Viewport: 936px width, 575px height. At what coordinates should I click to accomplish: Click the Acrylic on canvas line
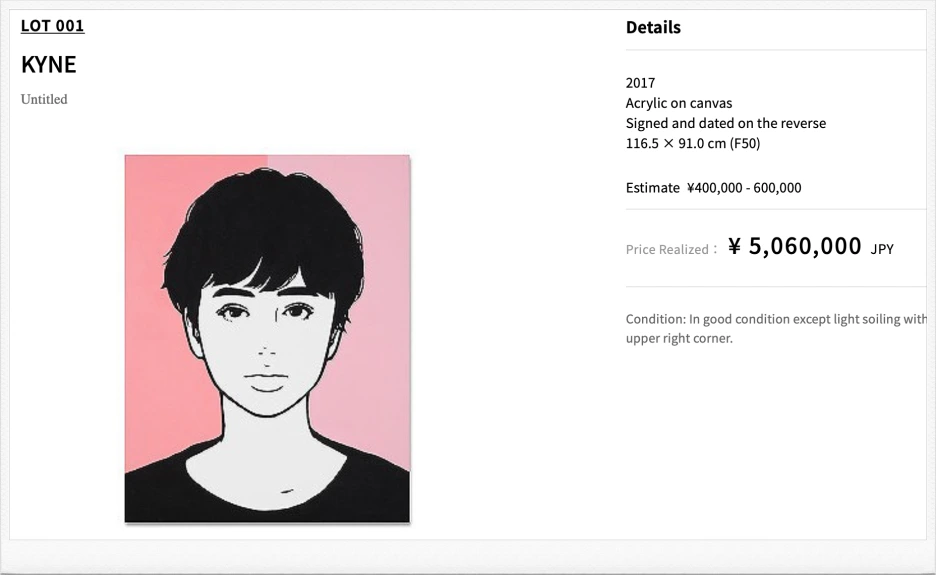[678, 103]
